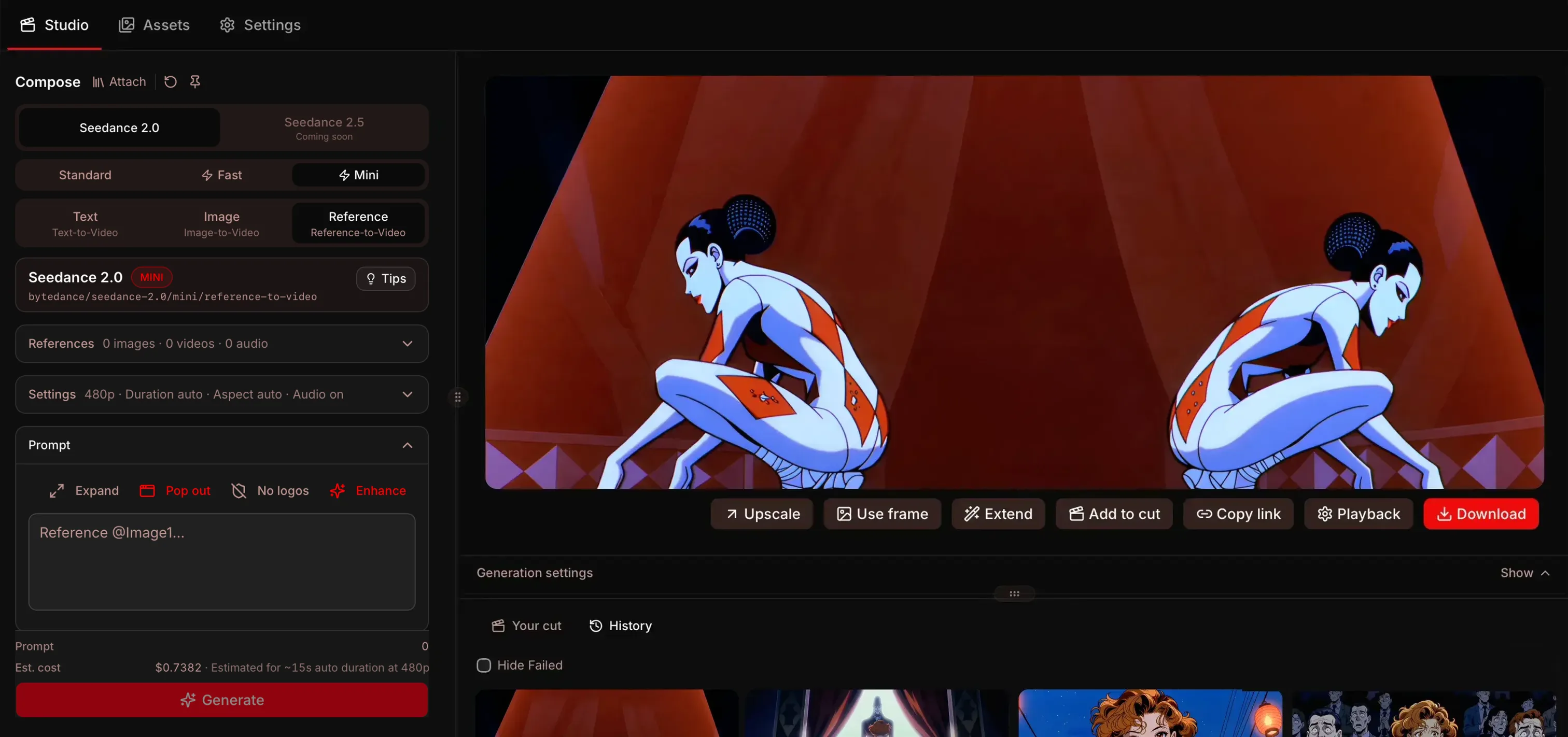This screenshot has width=1568, height=737.
Task: Expand the Settings summary chevron
Action: pos(407,394)
